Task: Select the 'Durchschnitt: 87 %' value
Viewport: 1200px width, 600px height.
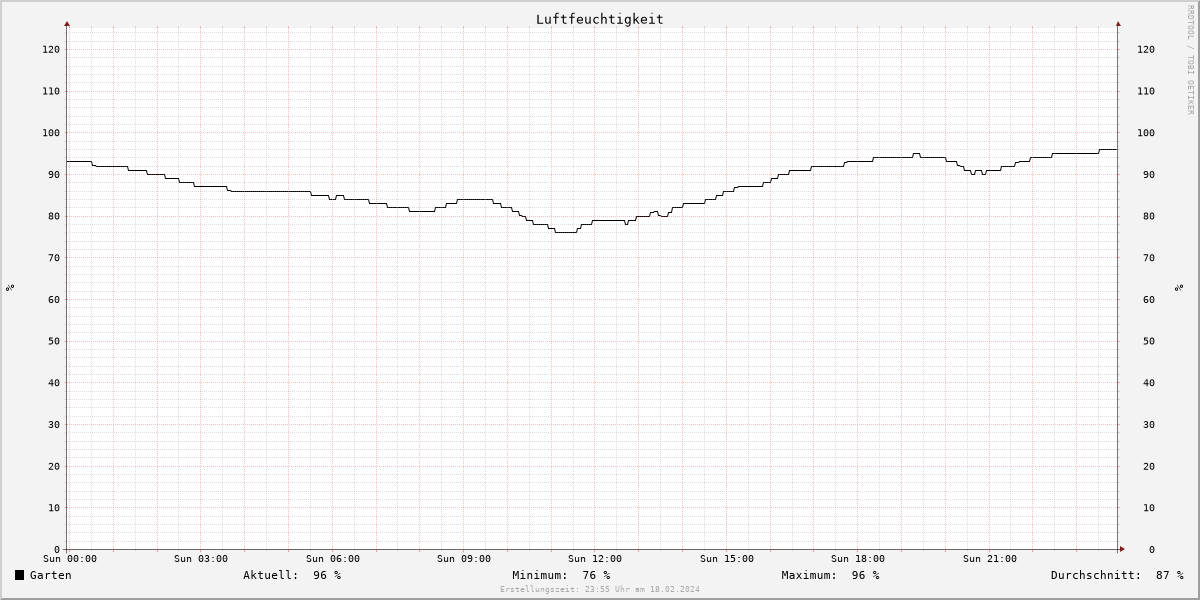Action: [x=1117, y=575]
